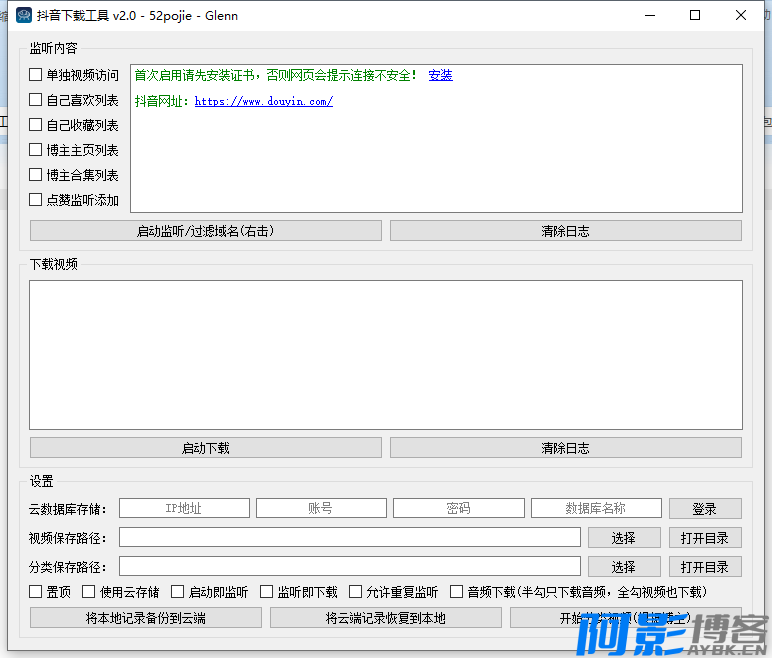Viewport: 772px width, 658px height.
Task: Focus the 账号 input field
Action: pyautogui.click(x=321, y=508)
